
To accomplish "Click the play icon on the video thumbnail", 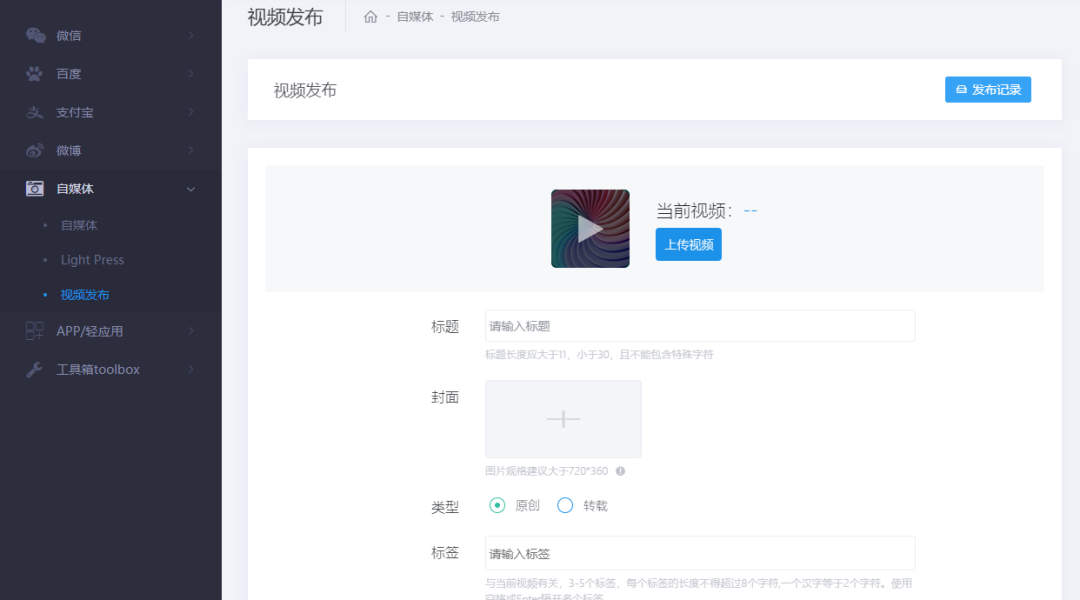I will point(590,228).
